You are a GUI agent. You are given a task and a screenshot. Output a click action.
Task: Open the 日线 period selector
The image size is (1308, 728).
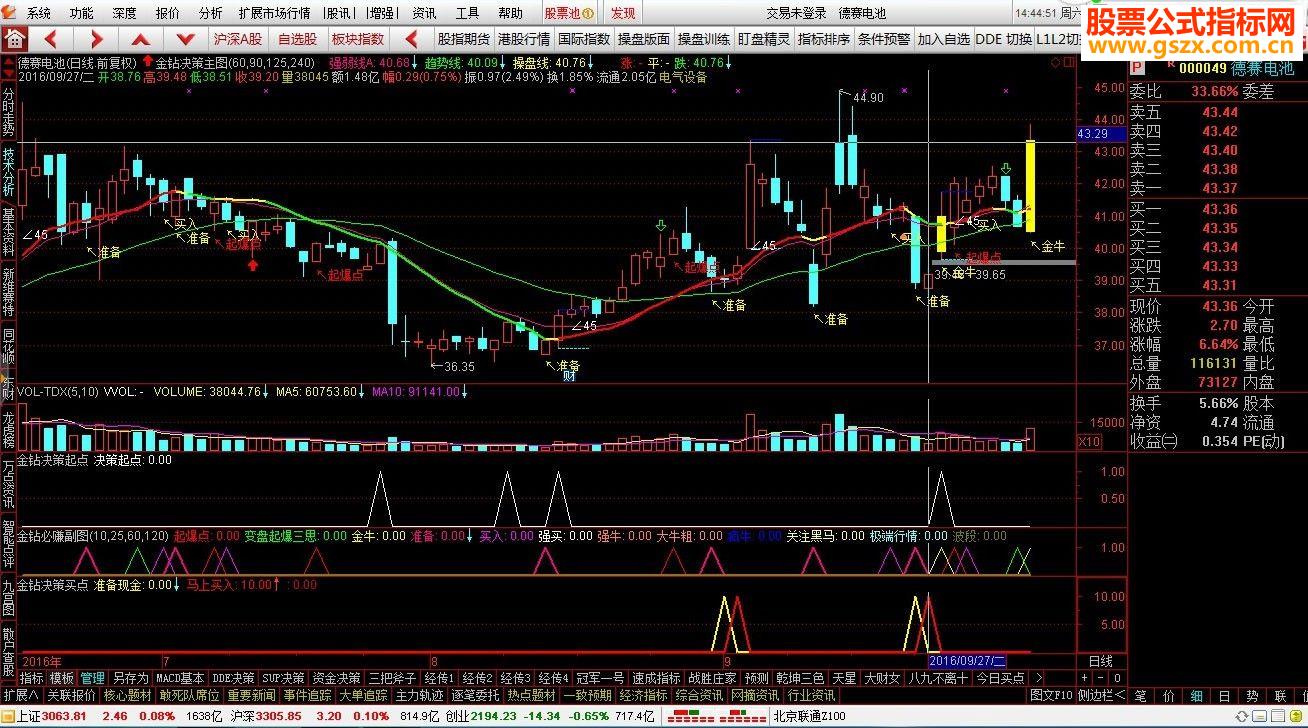(1100, 661)
